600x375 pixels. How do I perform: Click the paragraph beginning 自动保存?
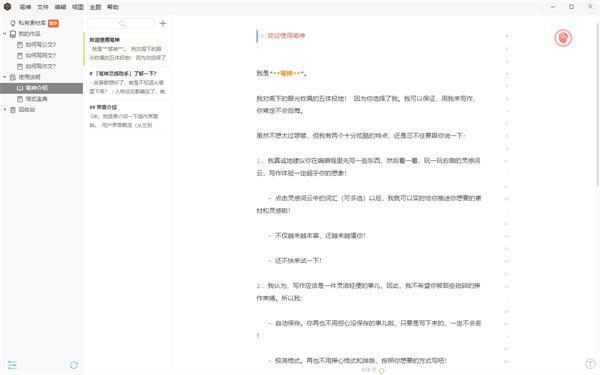[369, 329]
